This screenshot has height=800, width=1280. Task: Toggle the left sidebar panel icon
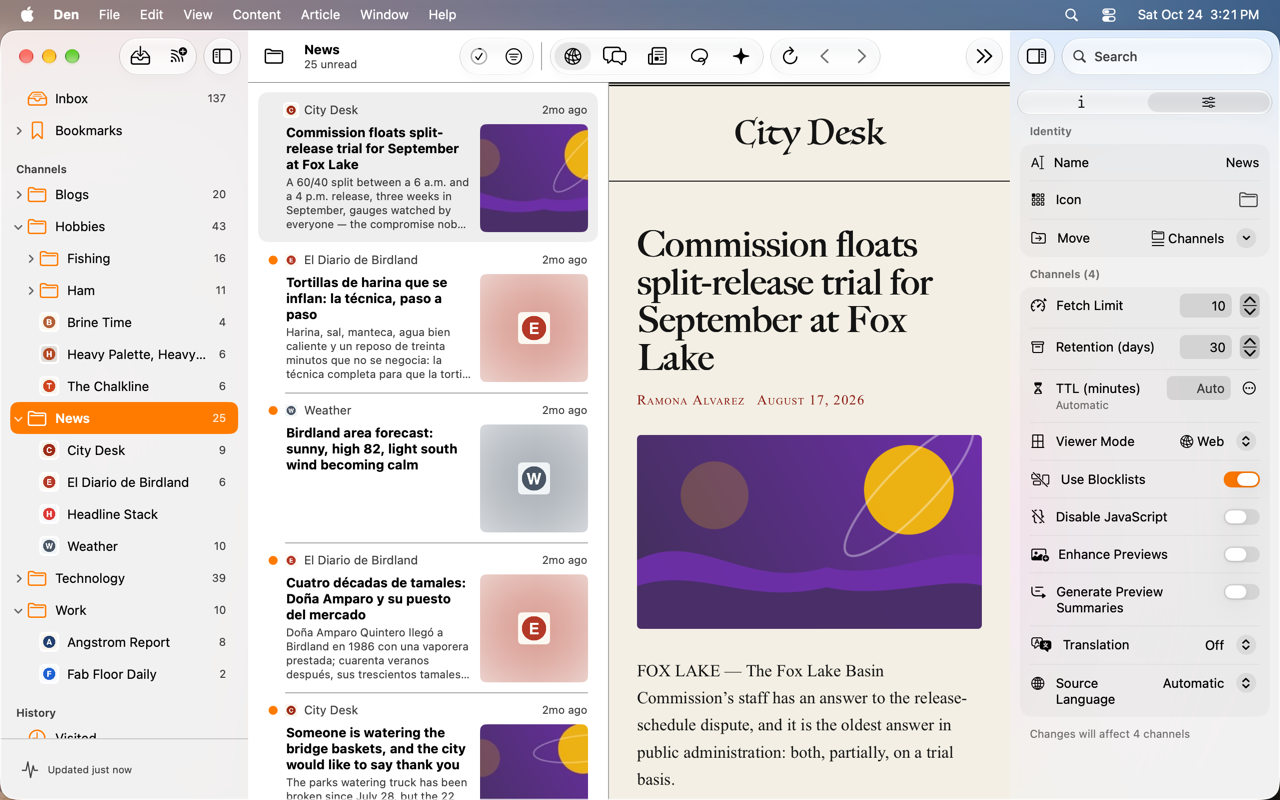tap(222, 57)
